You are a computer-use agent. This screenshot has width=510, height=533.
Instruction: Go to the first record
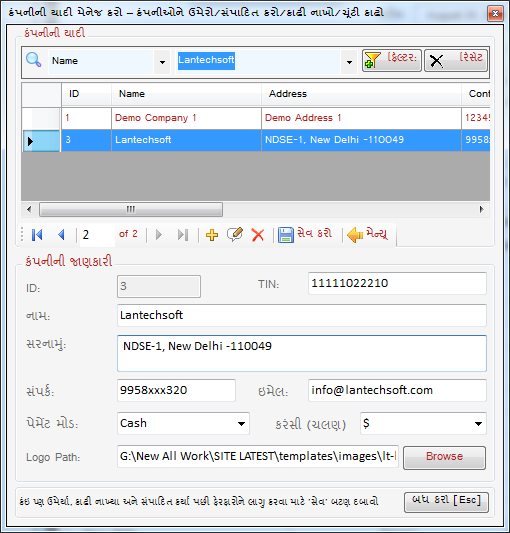[37, 235]
